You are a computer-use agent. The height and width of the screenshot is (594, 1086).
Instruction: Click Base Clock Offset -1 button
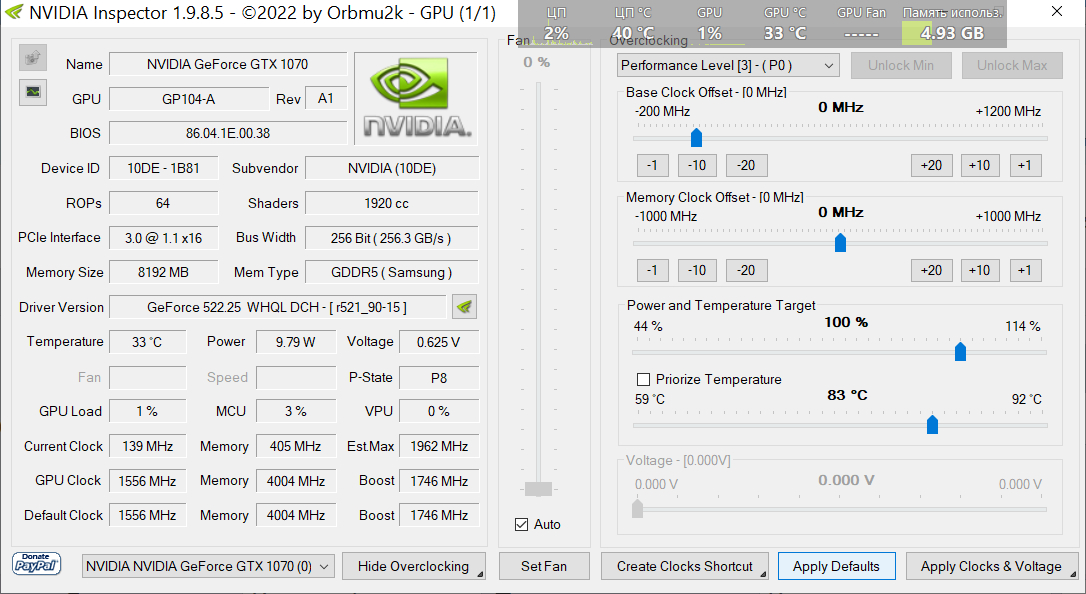[x=652, y=165]
